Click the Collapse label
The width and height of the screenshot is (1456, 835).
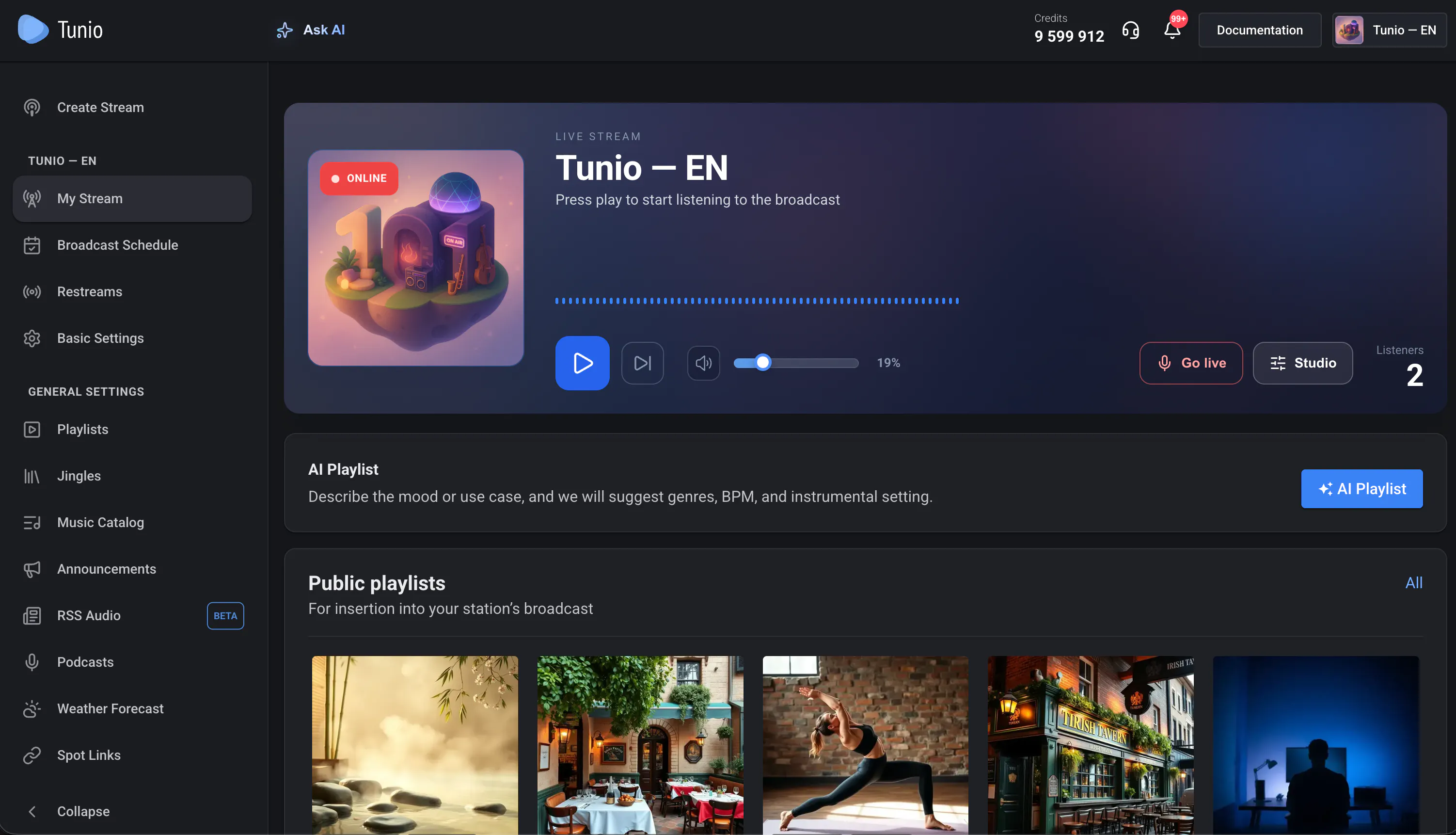(83, 811)
